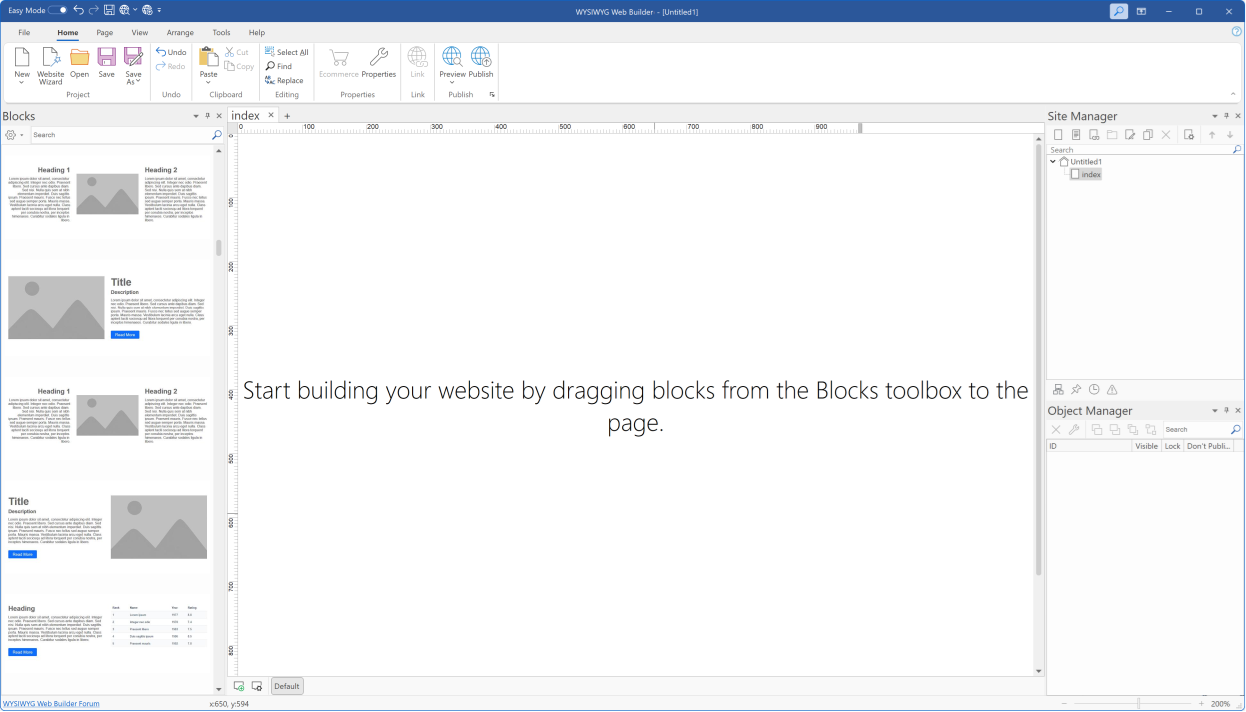Viewport: 1246px width, 712px height.
Task: Open the File menu
Action: pos(24,33)
